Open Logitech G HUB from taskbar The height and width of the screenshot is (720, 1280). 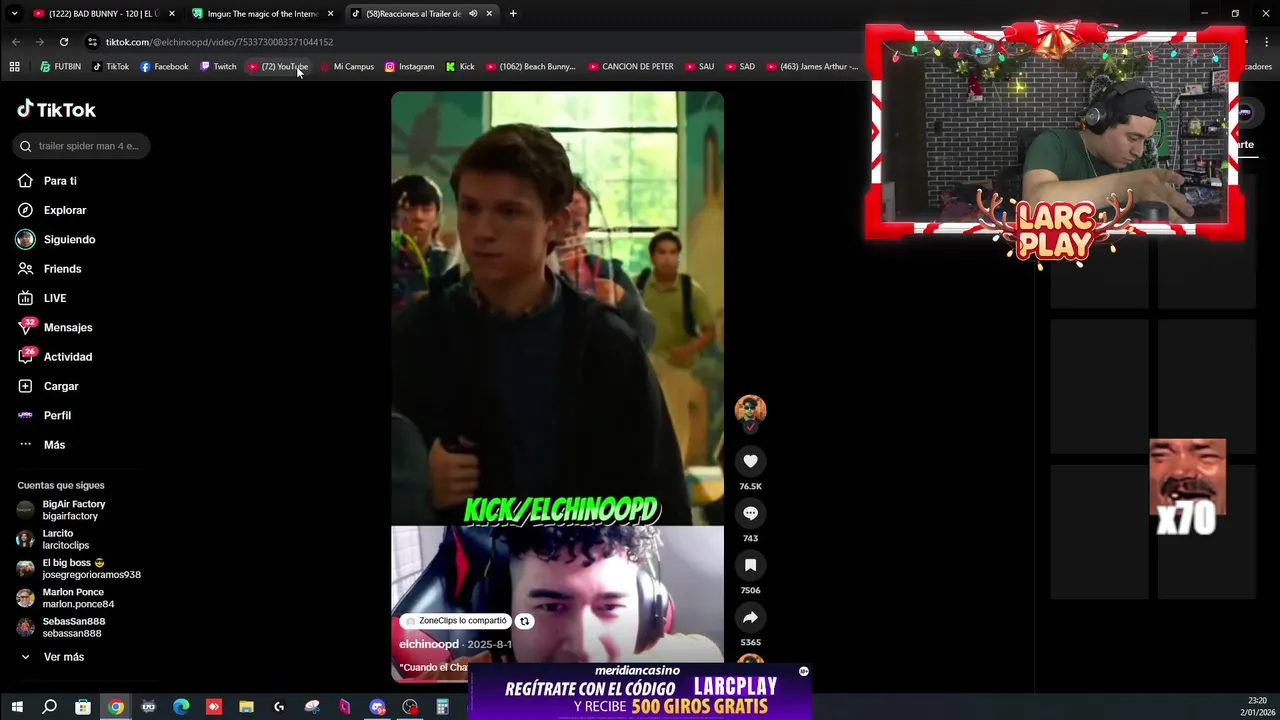point(279,707)
